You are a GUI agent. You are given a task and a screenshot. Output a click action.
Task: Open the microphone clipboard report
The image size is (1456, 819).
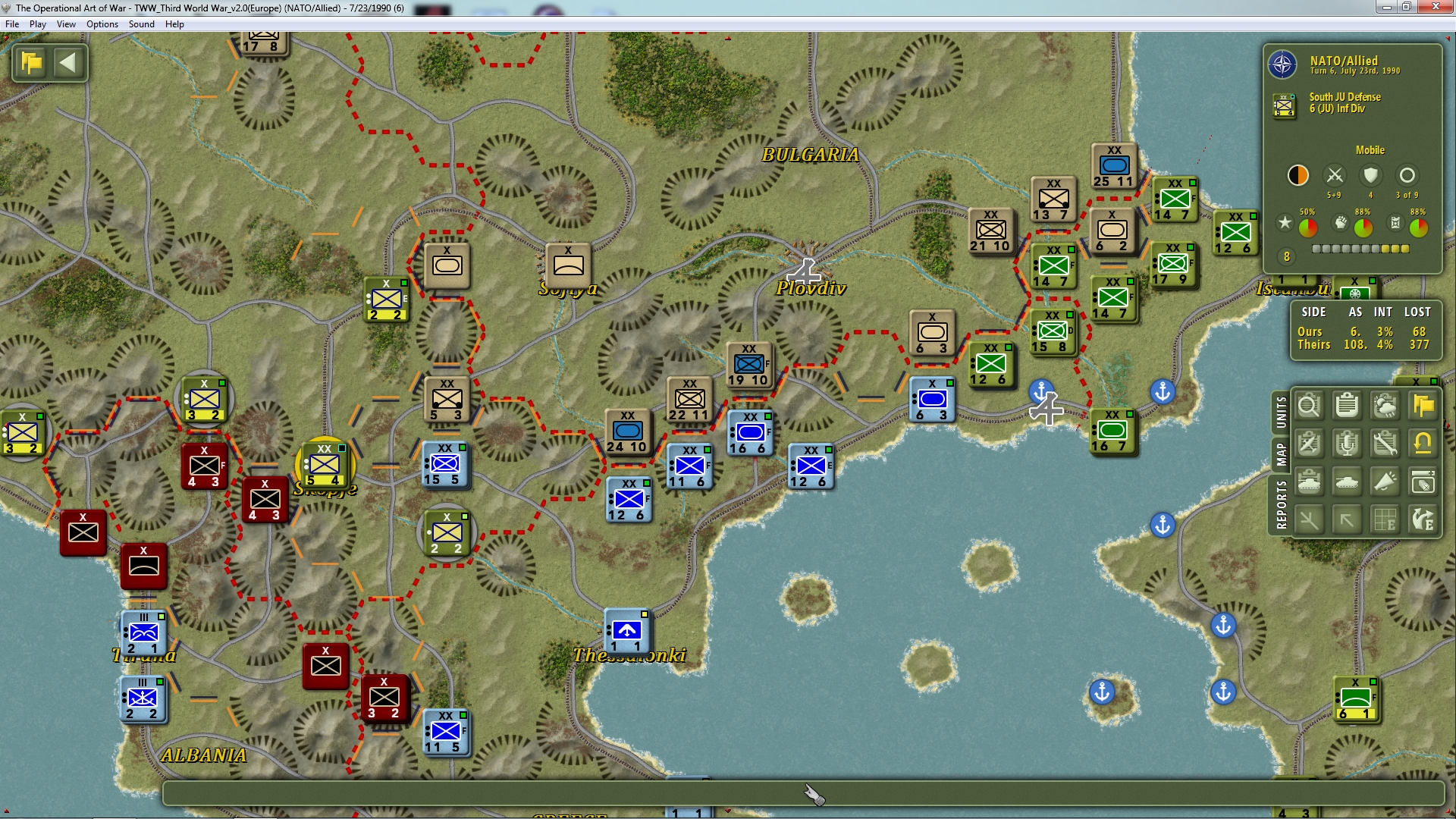(1347, 444)
